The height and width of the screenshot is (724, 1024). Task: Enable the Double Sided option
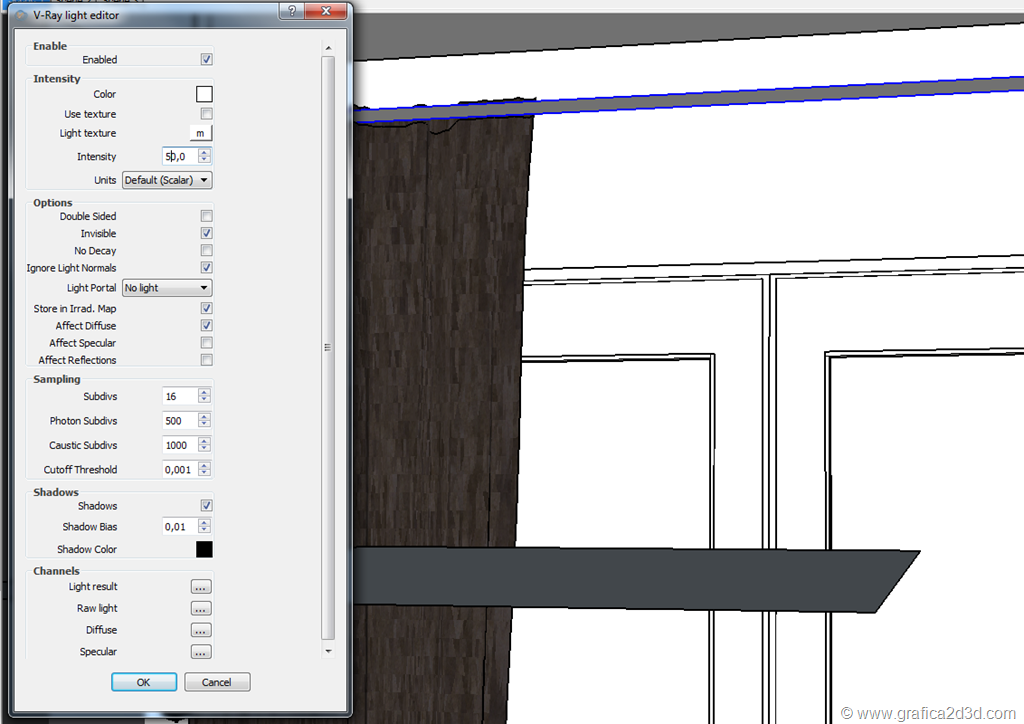tap(207, 216)
